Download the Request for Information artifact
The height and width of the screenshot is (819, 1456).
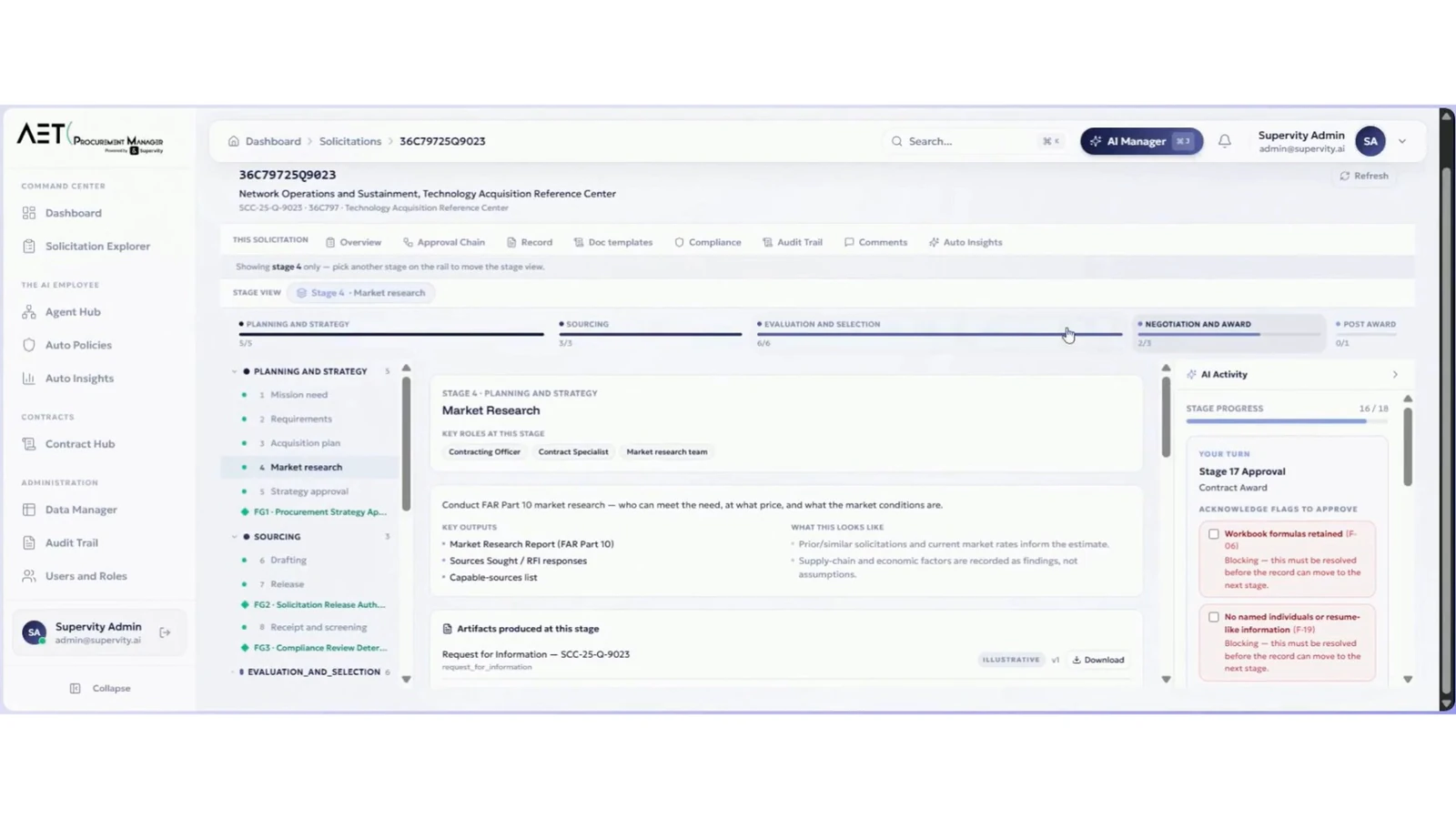pyautogui.click(x=1098, y=660)
